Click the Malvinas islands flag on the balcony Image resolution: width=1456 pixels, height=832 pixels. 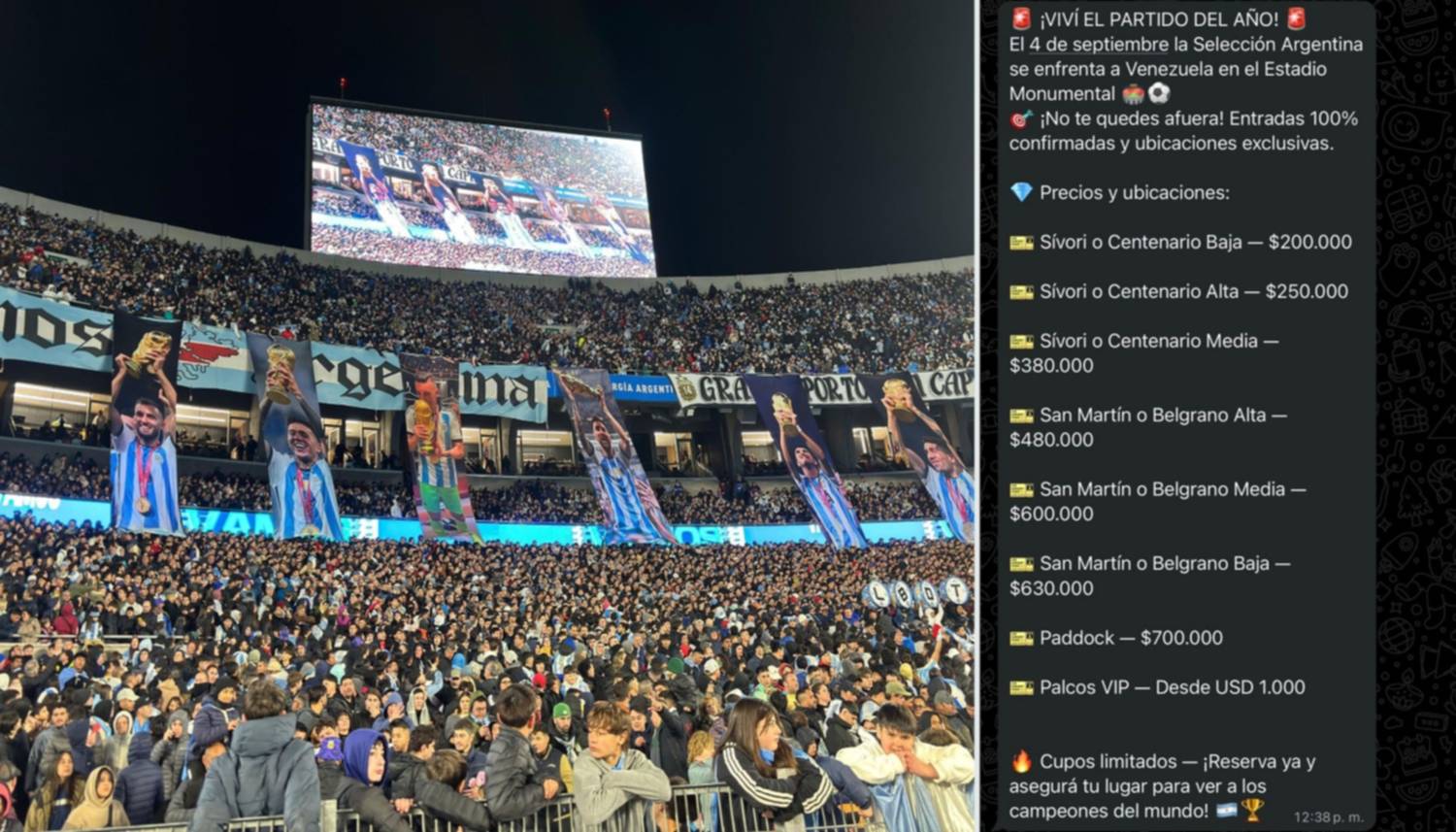pos(215,357)
